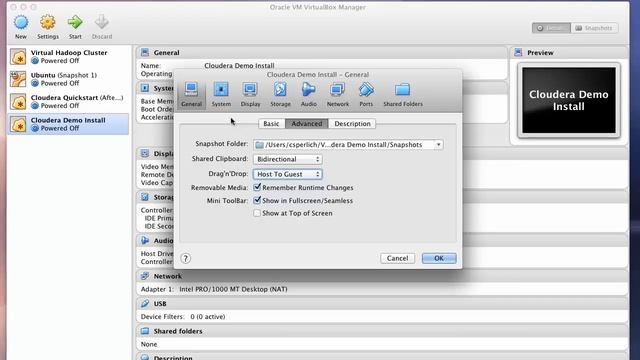Select Cloudera Quickstart VM entry
Screen dimensions: 640x360
coord(68,102)
